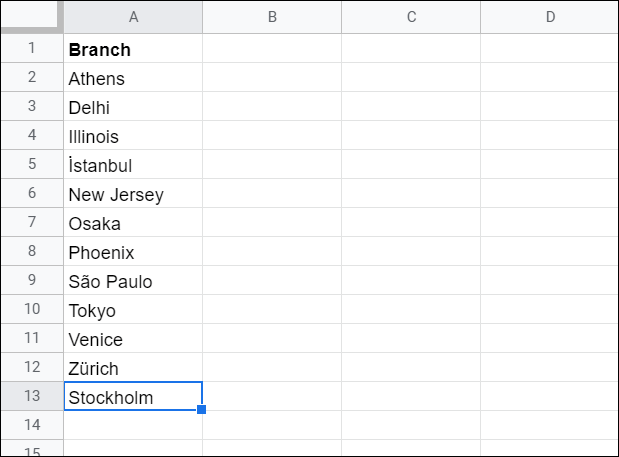This screenshot has width=619, height=457.
Task: Select column B header
Action: [272, 17]
